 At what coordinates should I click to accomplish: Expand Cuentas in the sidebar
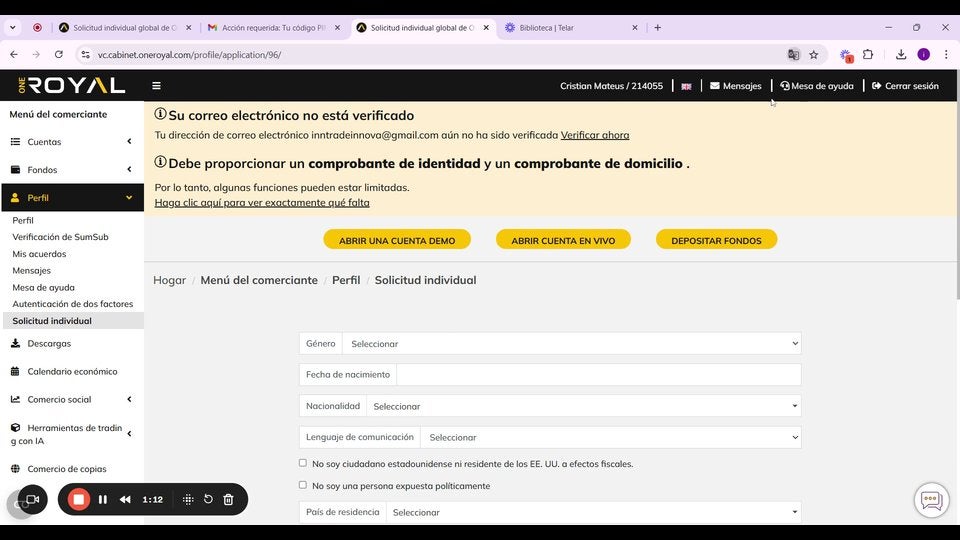pos(72,141)
